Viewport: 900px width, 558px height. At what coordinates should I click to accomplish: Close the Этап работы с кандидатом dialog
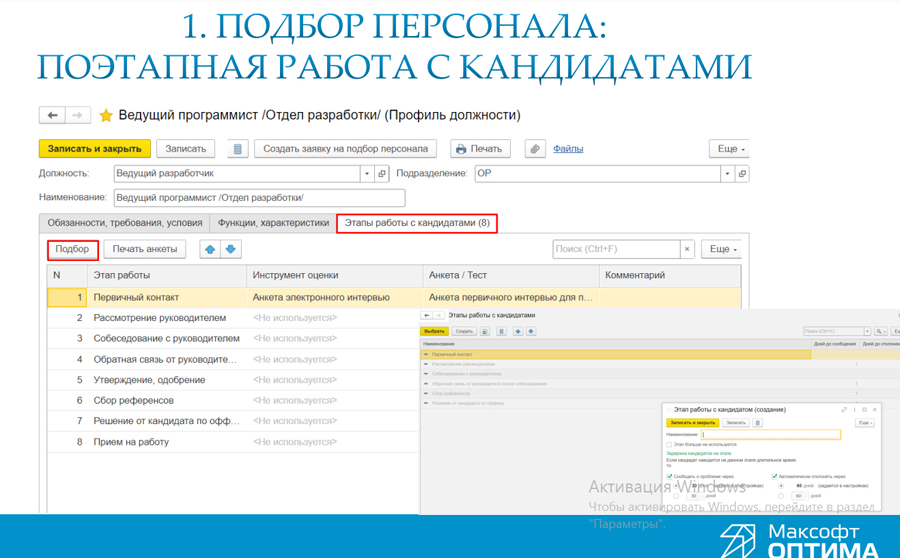pos(875,410)
